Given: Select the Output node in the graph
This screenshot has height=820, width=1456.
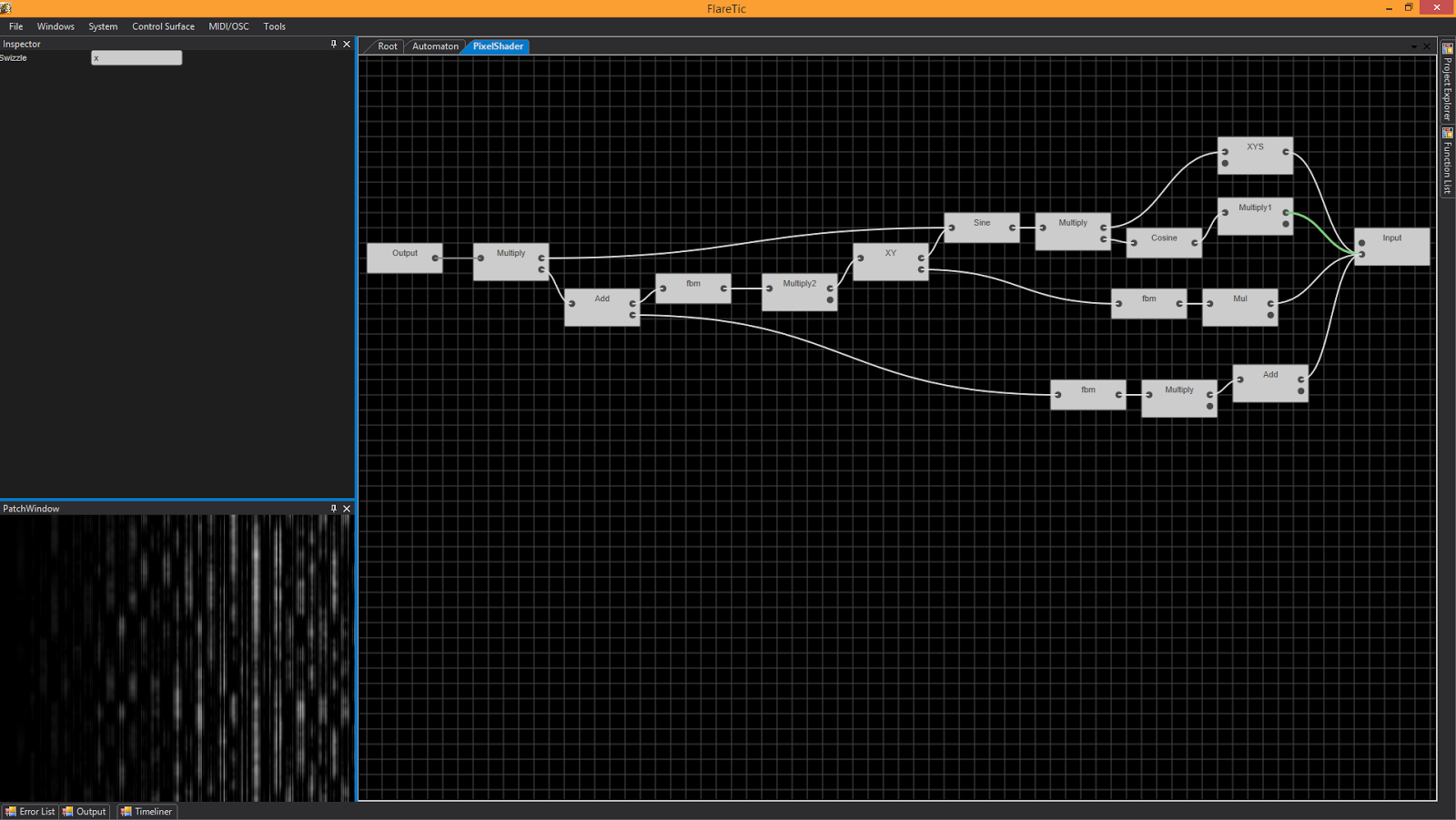Looking at the screenshot, I should 405,258.
